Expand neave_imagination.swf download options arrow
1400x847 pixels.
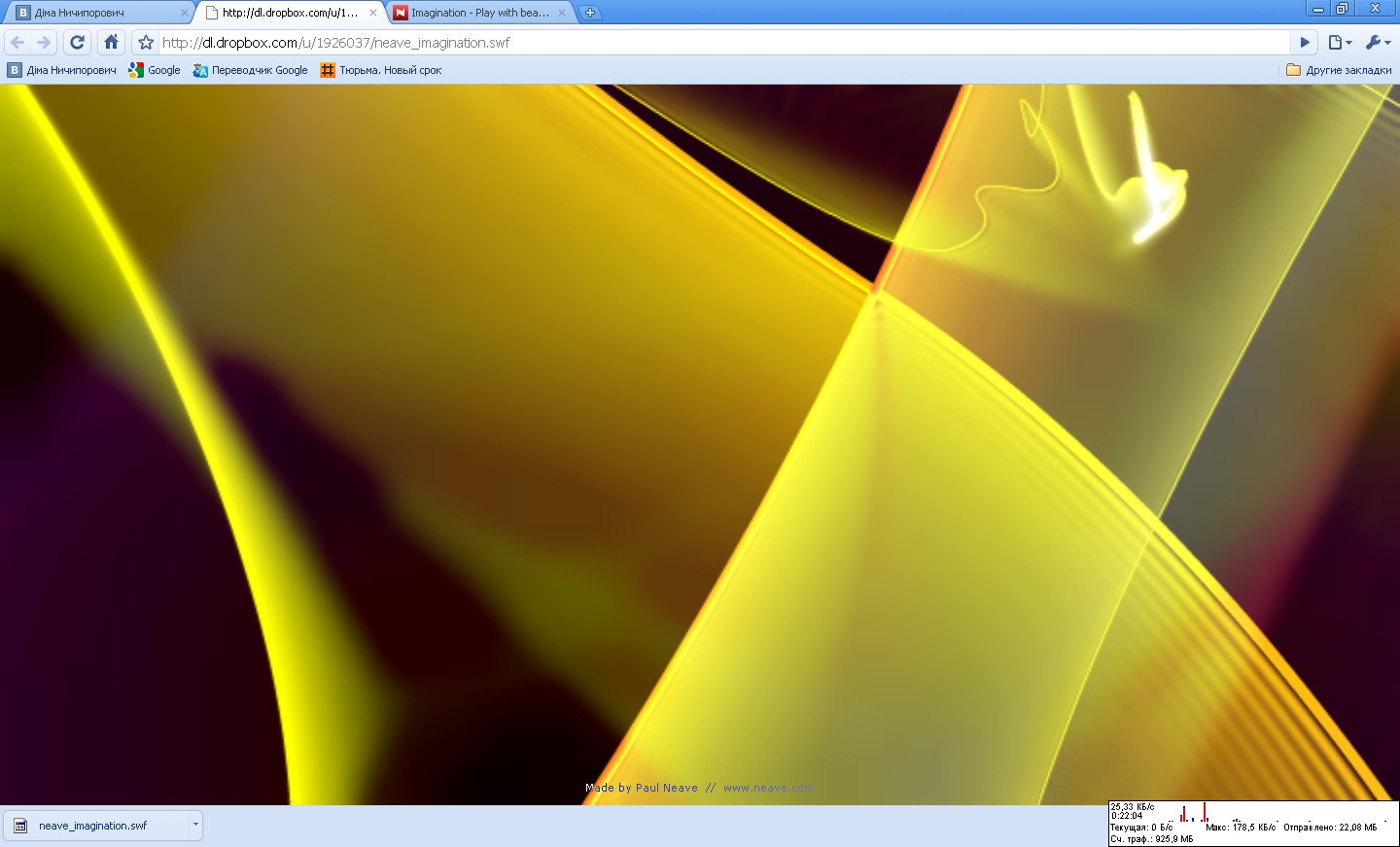(195, 825)
